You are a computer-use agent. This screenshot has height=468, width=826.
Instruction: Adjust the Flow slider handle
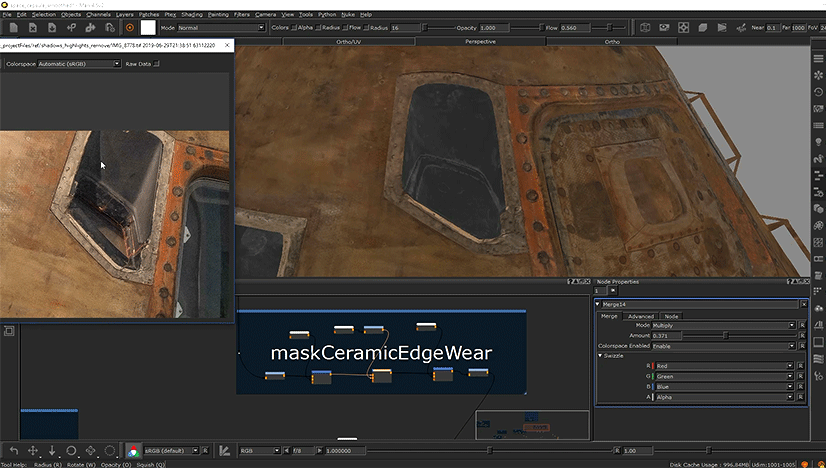609,27
